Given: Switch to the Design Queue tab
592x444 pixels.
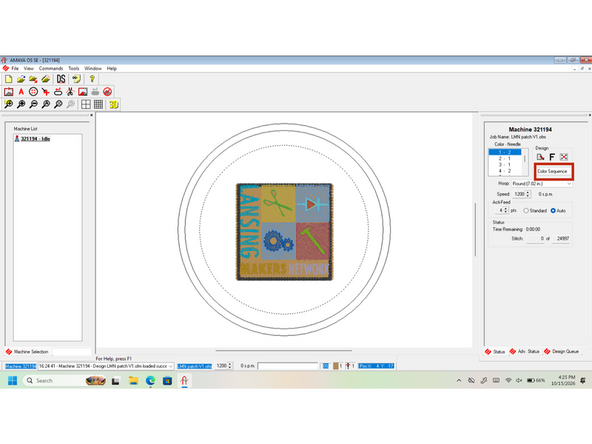Looking at the screenshot, I should point(561,352).
